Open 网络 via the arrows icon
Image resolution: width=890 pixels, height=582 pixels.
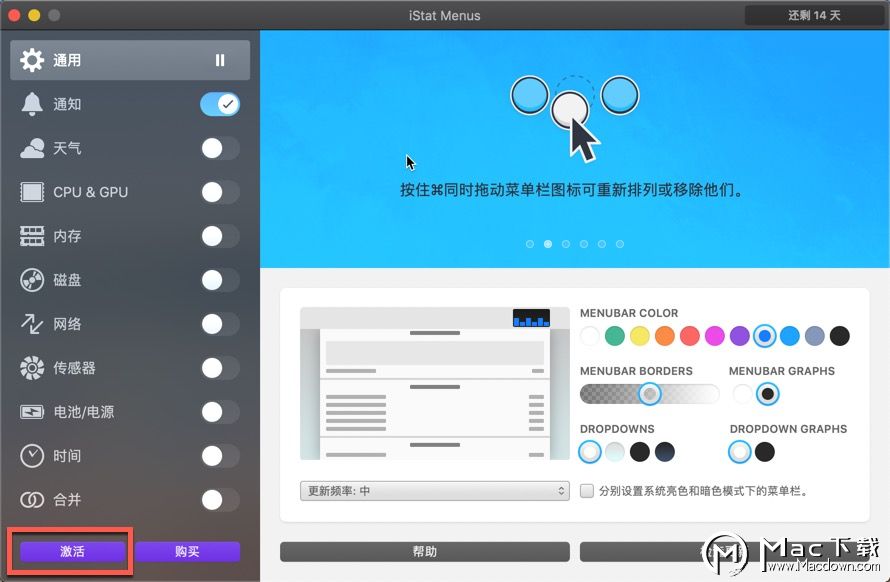[32, 324]
